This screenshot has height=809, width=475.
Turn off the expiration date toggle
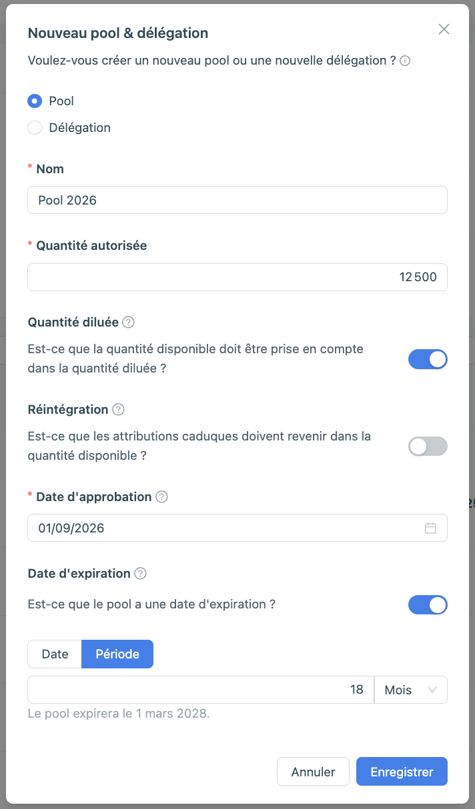pos(428,605)
